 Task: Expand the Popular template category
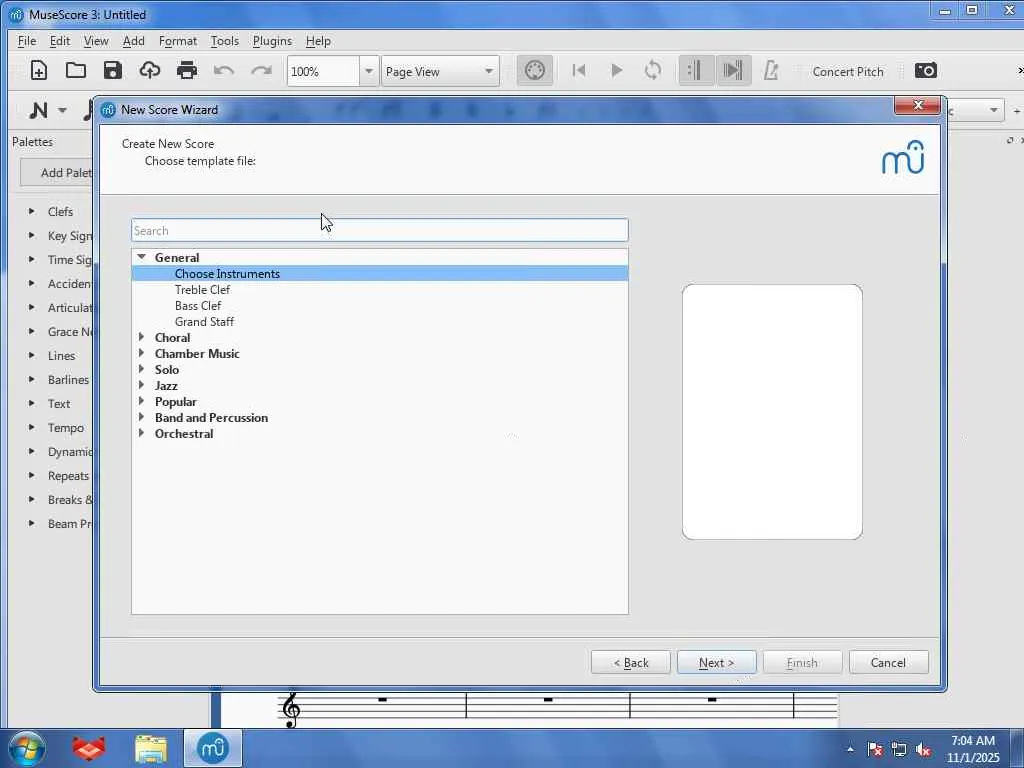tap(141, 401)
